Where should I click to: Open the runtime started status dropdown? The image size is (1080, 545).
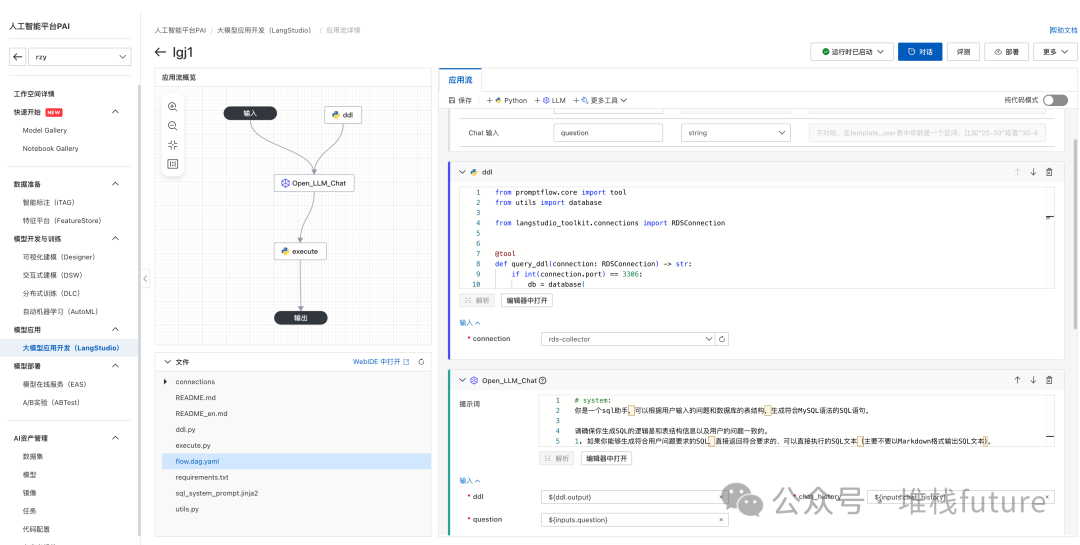(852, 52)
